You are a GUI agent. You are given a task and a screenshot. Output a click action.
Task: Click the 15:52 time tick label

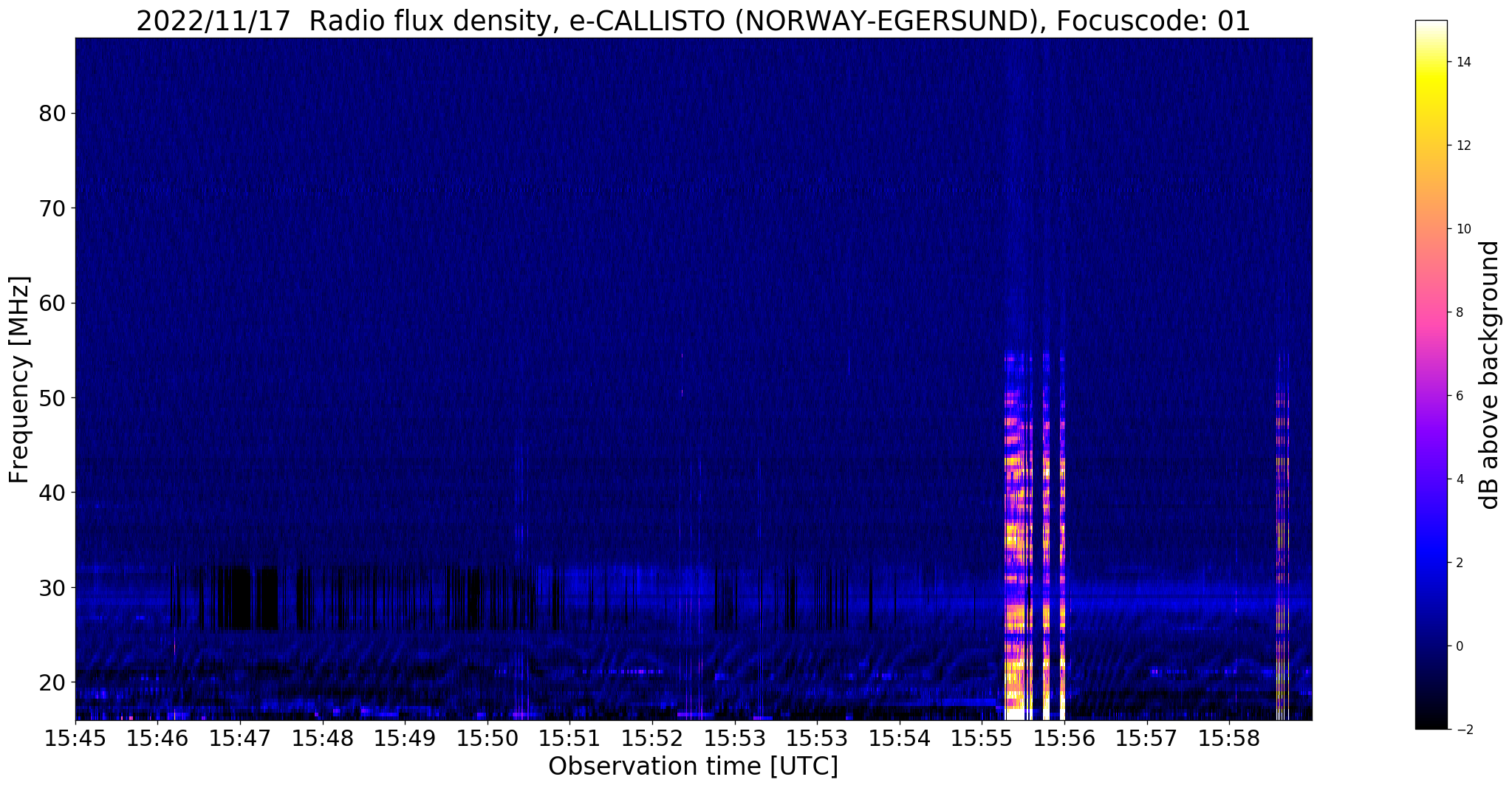(652, 739)
